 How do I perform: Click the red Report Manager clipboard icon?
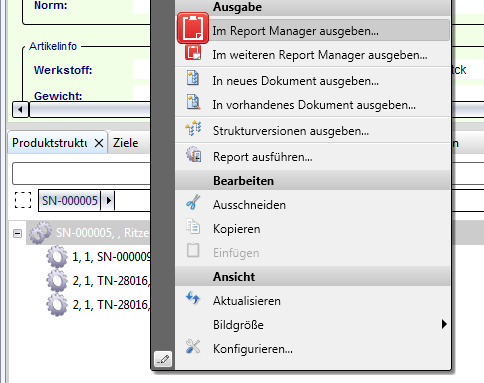click(x=193, y=28)
